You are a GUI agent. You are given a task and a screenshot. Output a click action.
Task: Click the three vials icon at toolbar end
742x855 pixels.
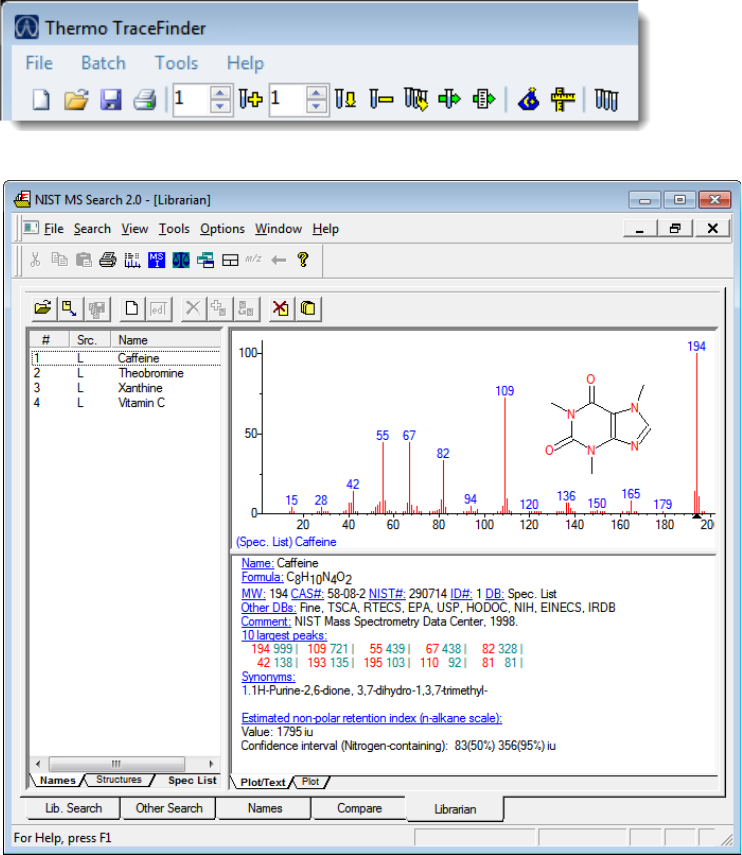click(606, 100)
